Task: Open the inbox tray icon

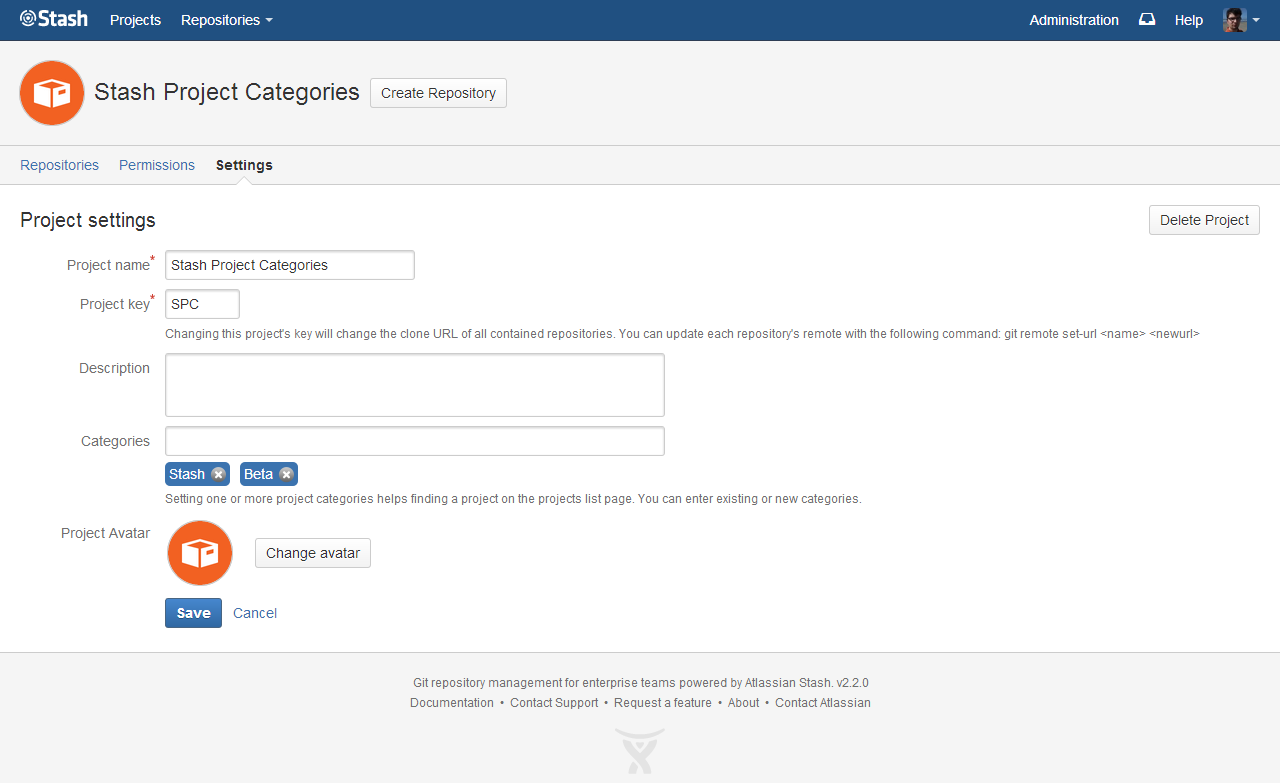Action: point(1147,20)
